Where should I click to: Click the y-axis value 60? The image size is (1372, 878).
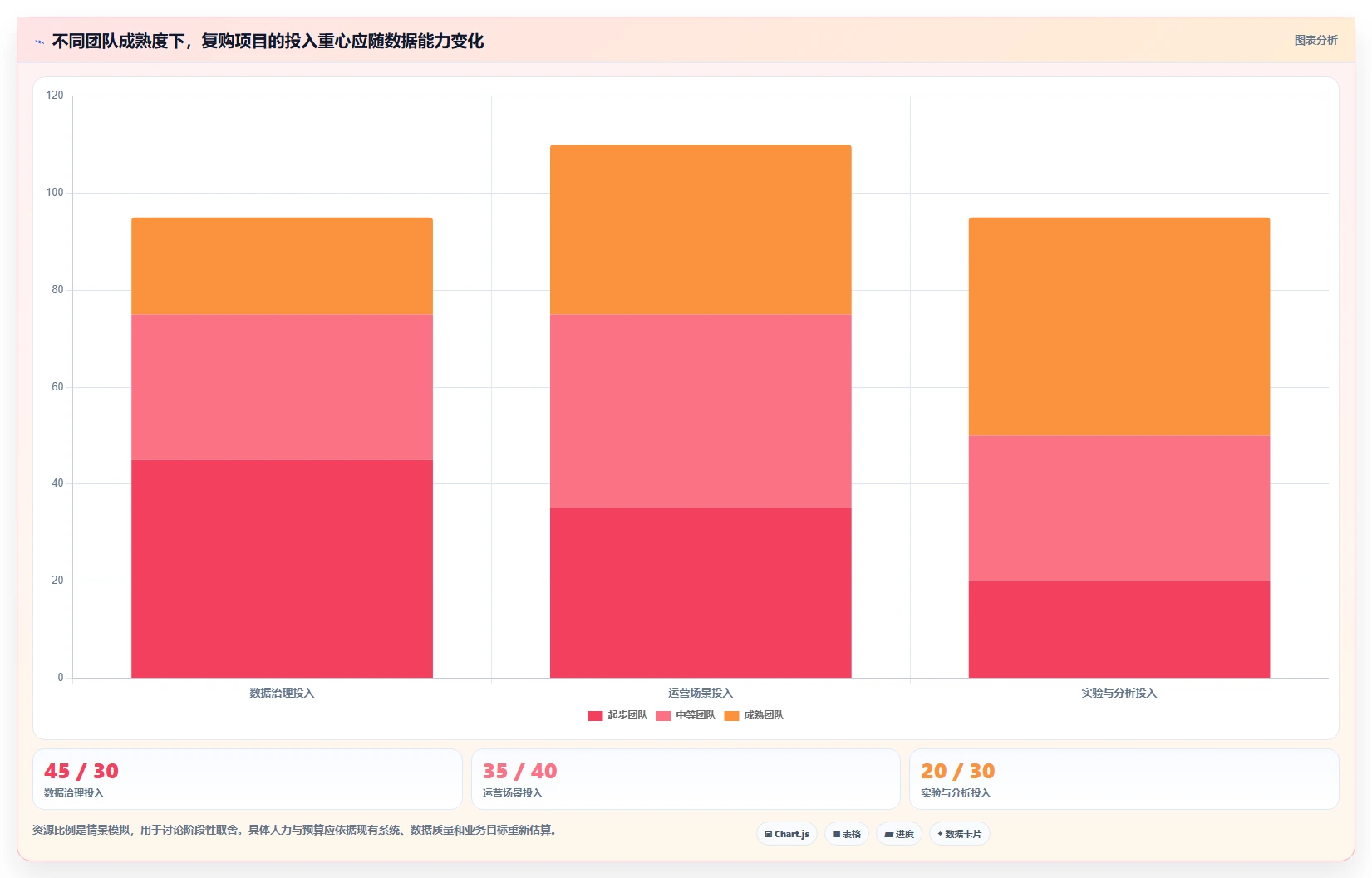click(x=57, y=387)
